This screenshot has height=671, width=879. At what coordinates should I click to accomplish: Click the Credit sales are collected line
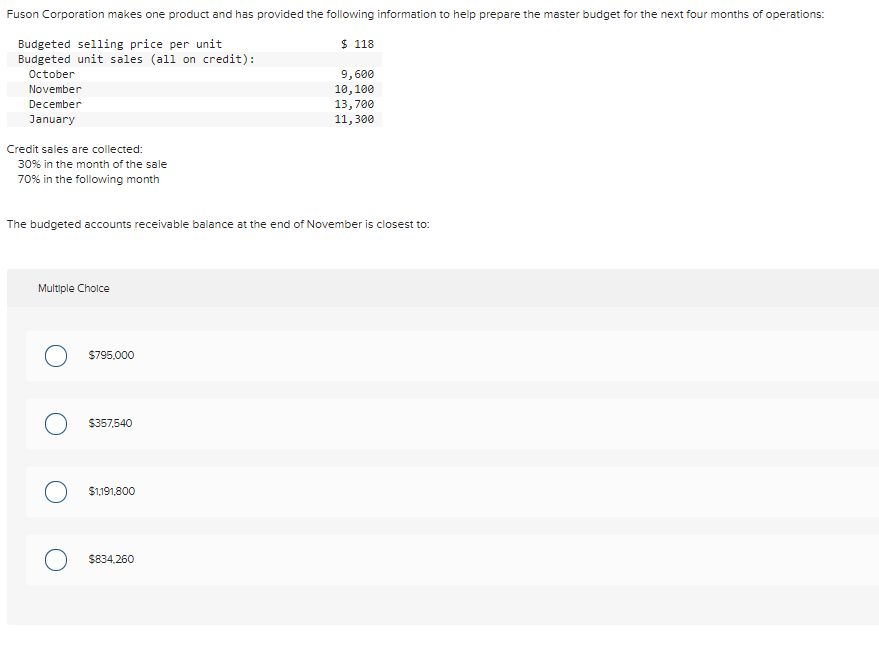click(x=75, y=149)
